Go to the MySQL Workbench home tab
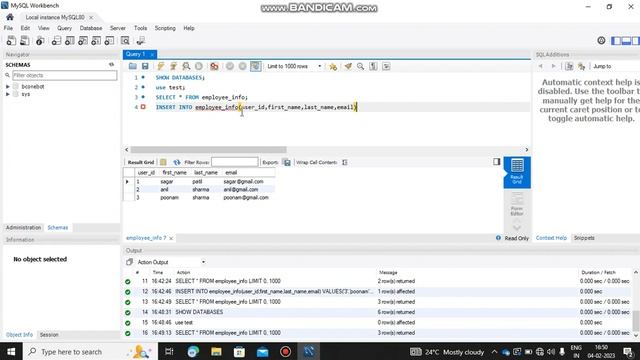Screen dimensions: 640x360 click(x=10, y=17)
